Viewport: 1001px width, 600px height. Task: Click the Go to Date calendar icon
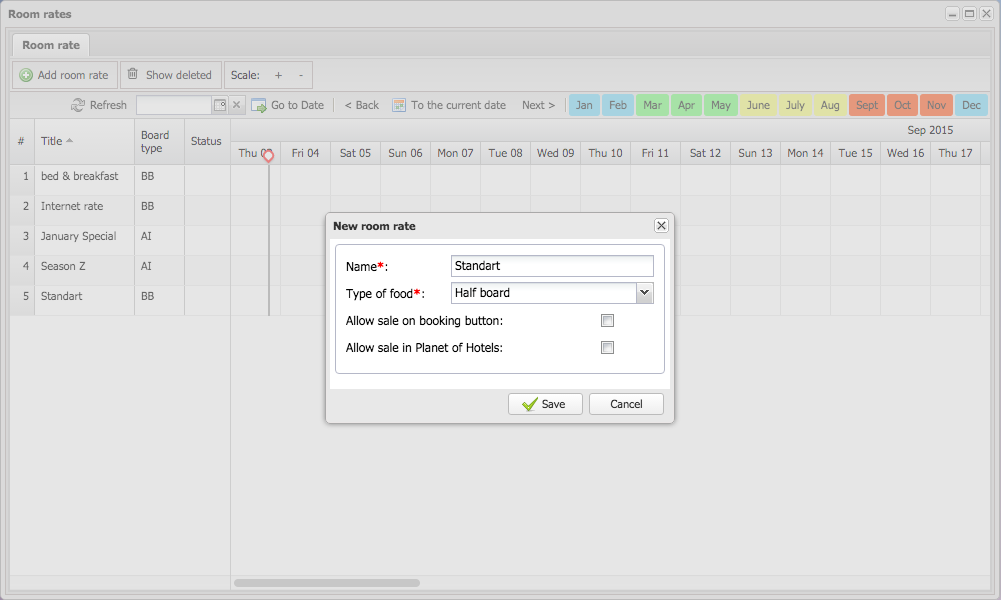(259, 105)
